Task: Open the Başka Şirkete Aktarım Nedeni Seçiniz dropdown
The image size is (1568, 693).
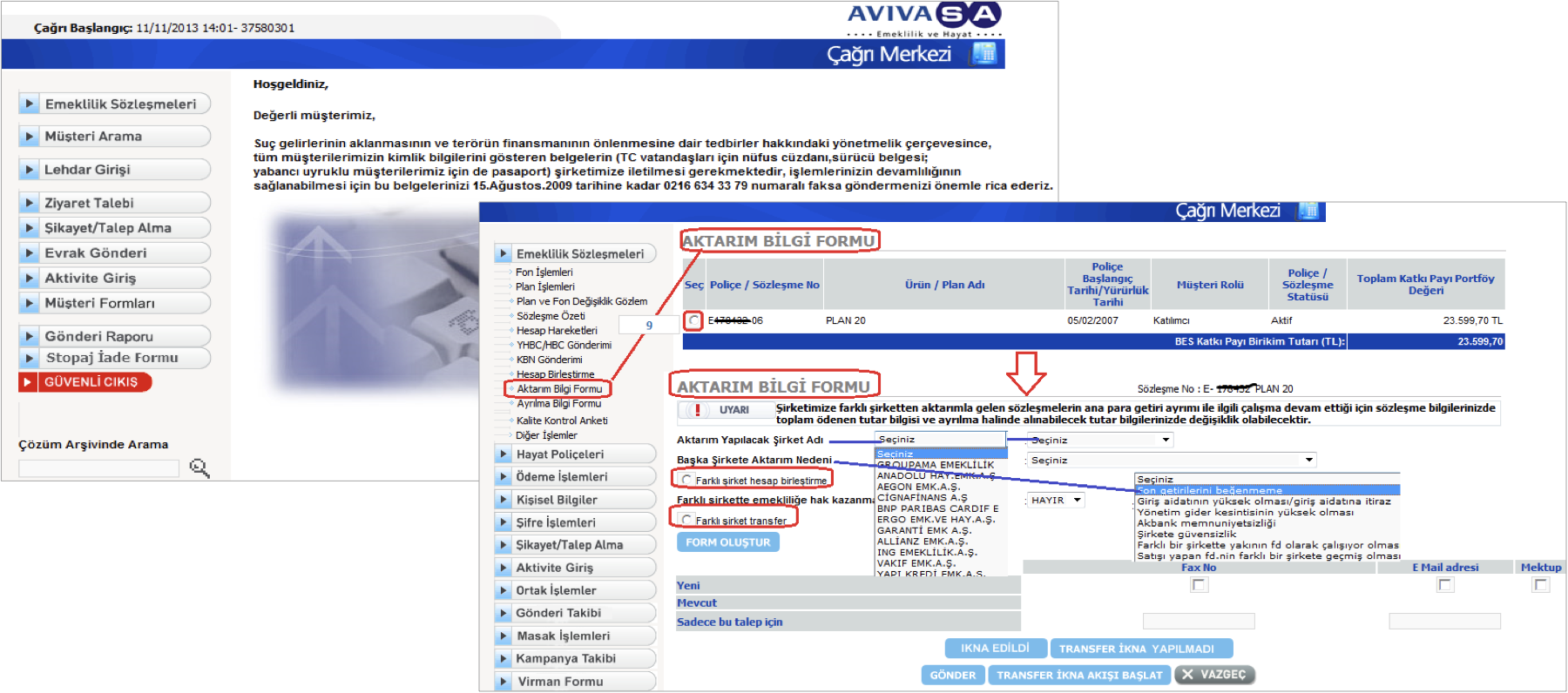Action: (1172, 460)
